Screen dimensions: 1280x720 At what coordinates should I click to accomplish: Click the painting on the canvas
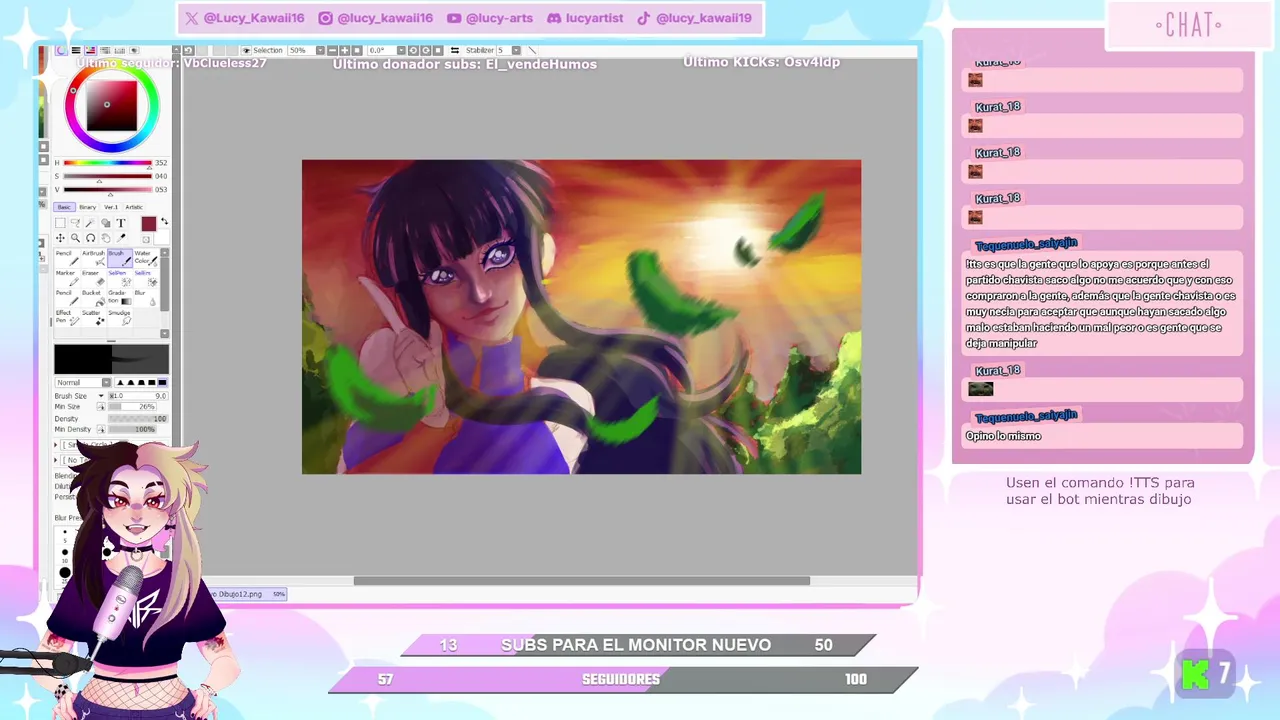click(x=581, y=317)
